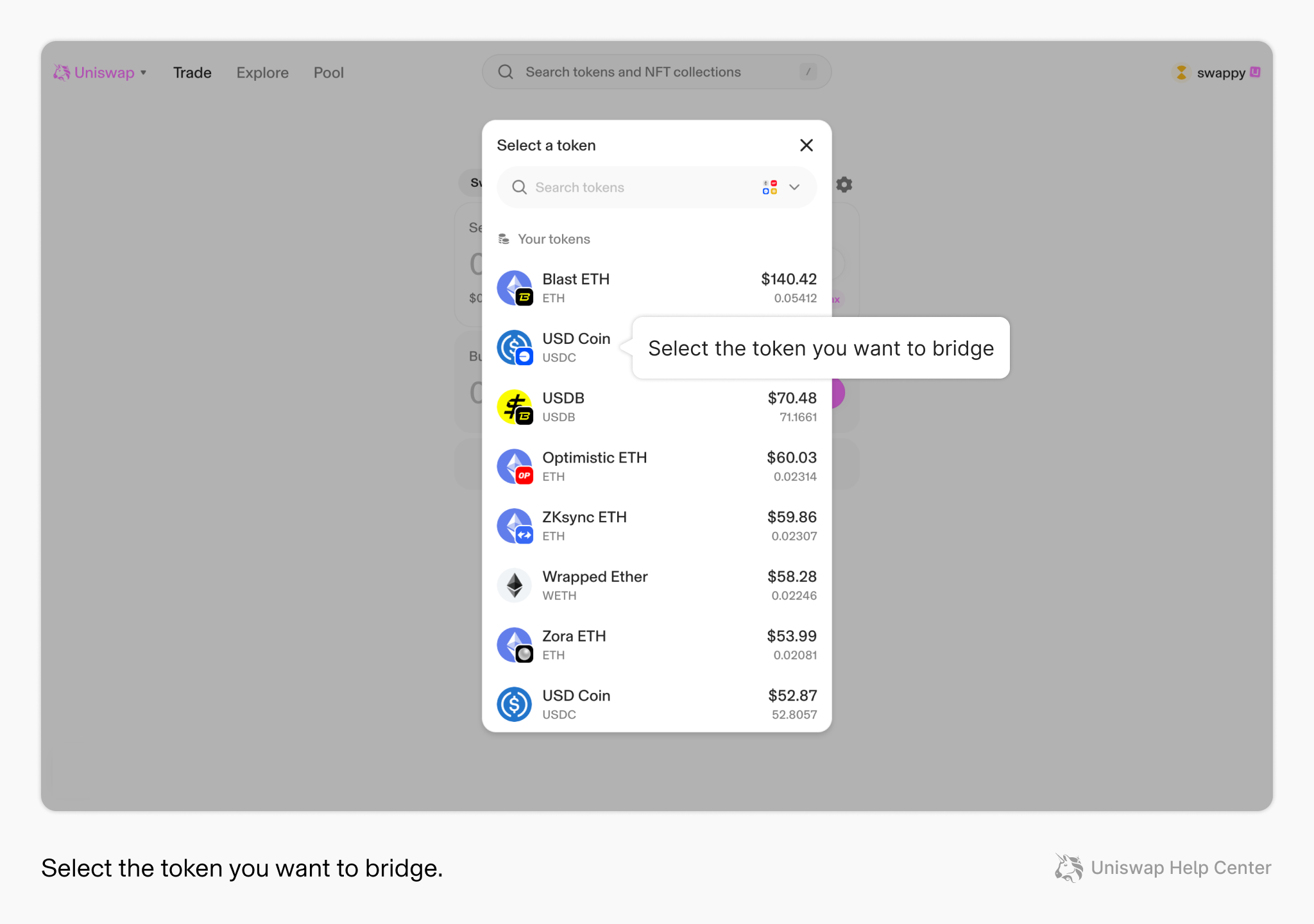The image size is (1314, 924).
Task: Click the ZKsync ETH token icon
Action: pos(515,526)
